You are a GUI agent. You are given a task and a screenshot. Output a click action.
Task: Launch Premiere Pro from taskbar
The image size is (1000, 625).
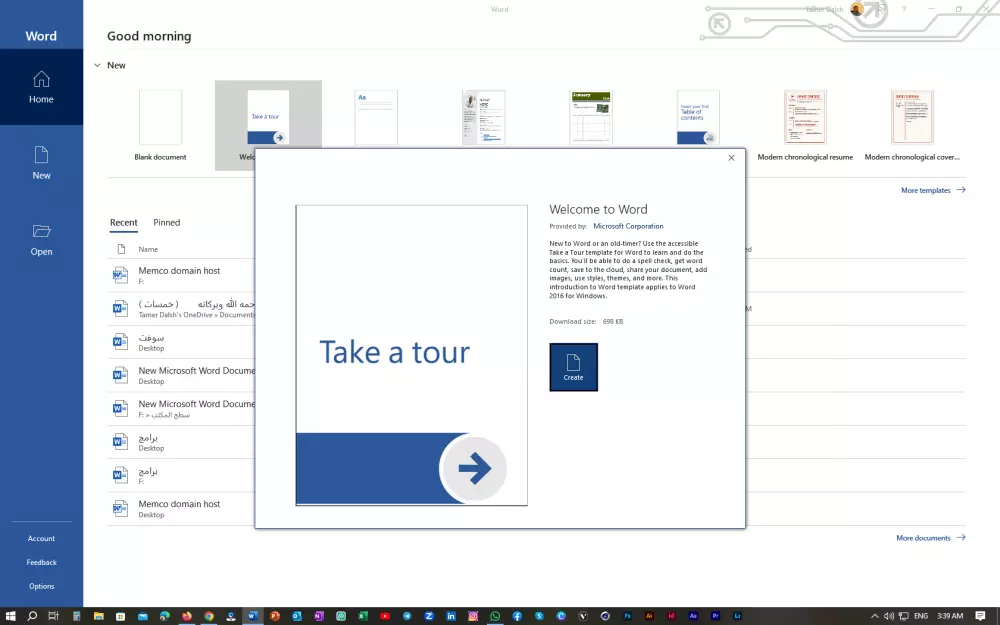(716, 616)
